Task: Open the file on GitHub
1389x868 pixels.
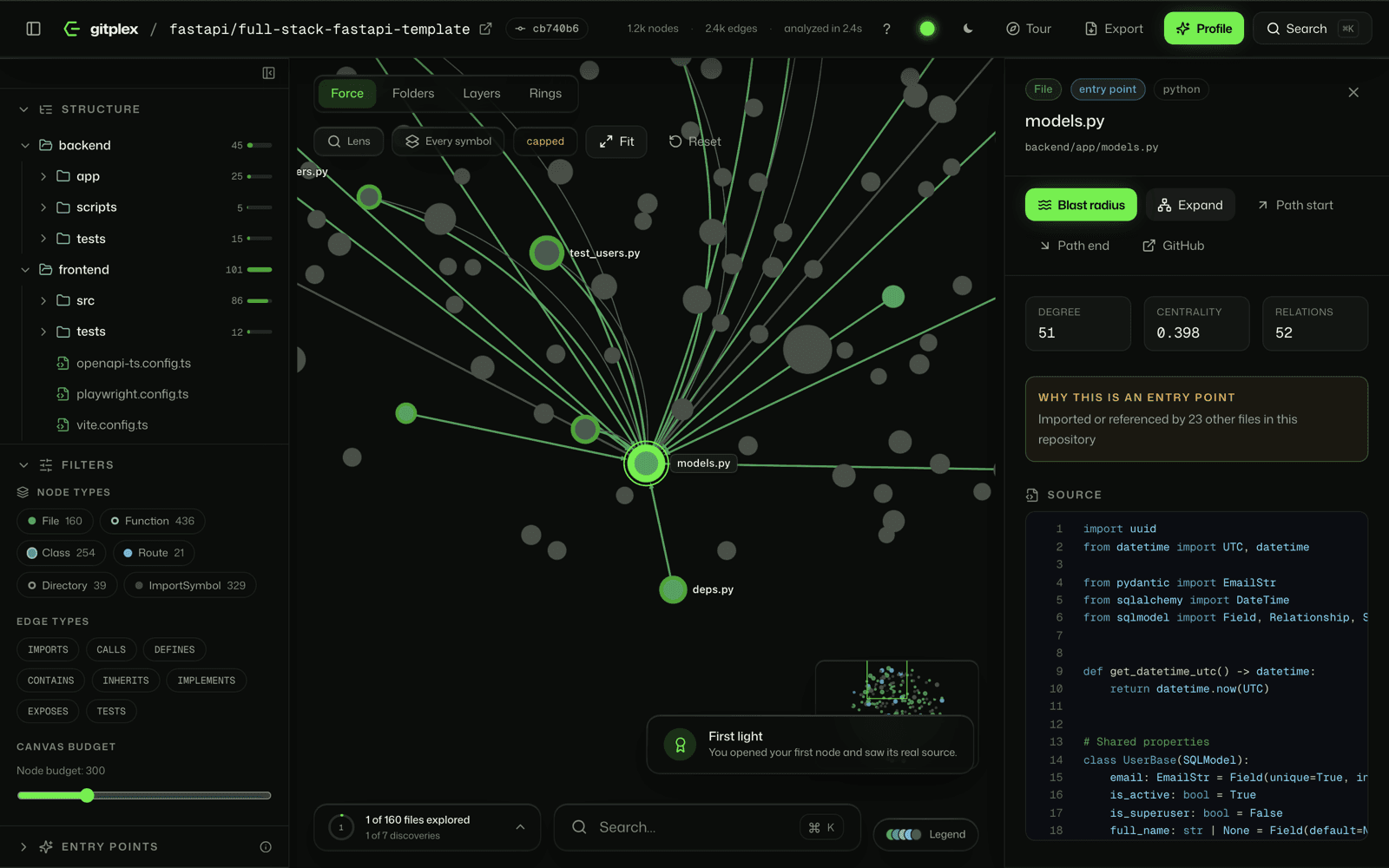Action: [1173, 246]
